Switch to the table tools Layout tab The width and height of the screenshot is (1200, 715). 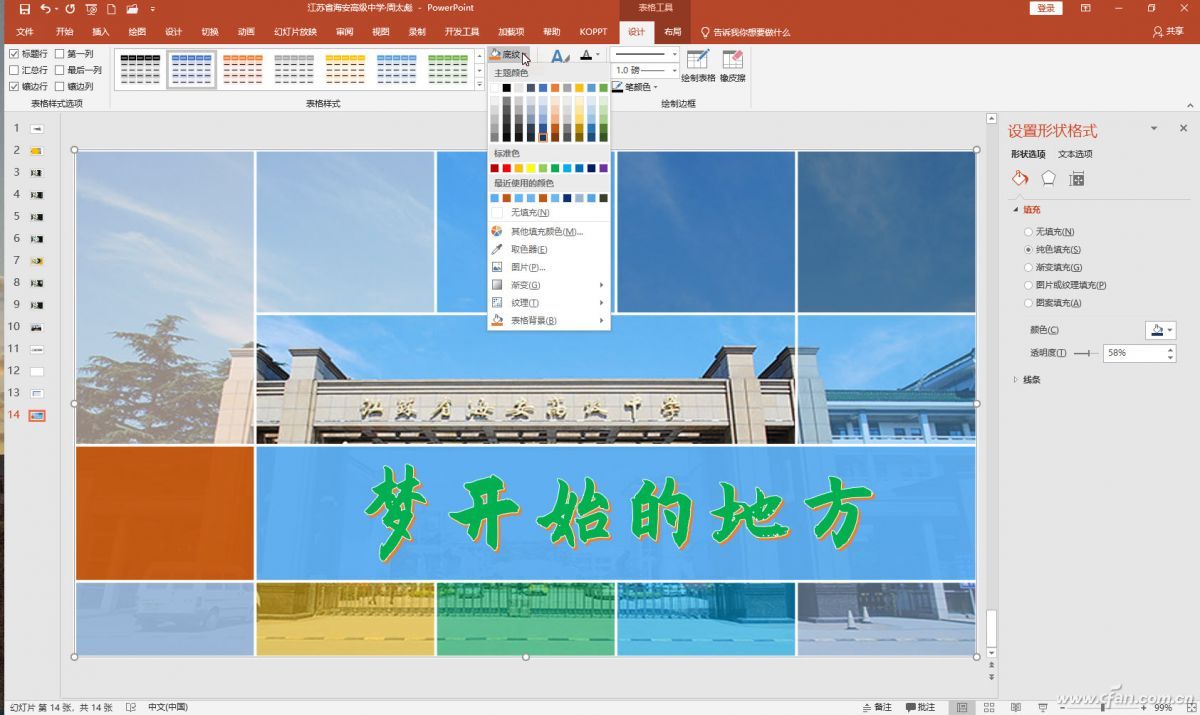coord(673,31)
